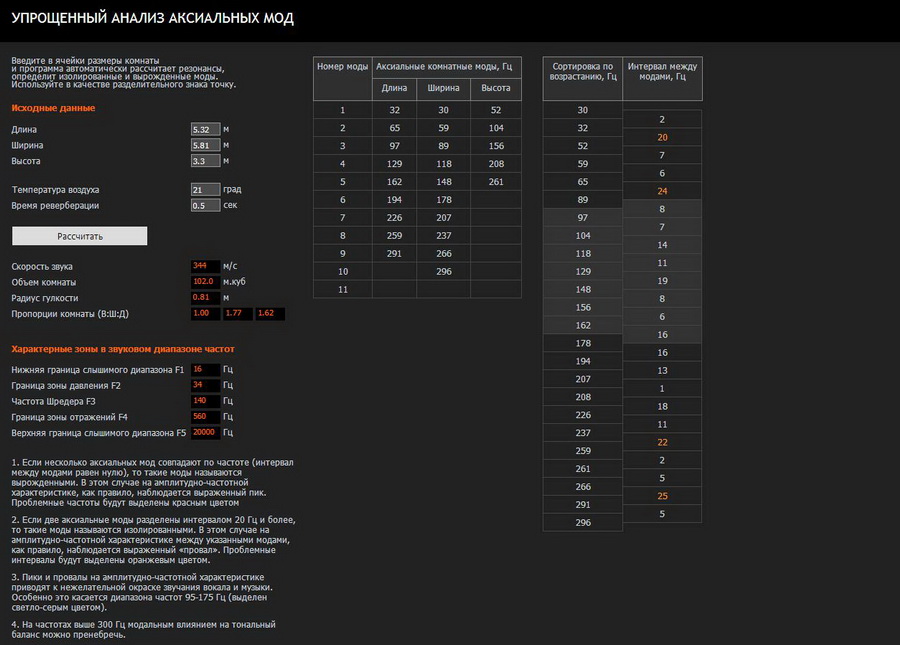Click the Интервал между модами column header

(x=662, y=71)
